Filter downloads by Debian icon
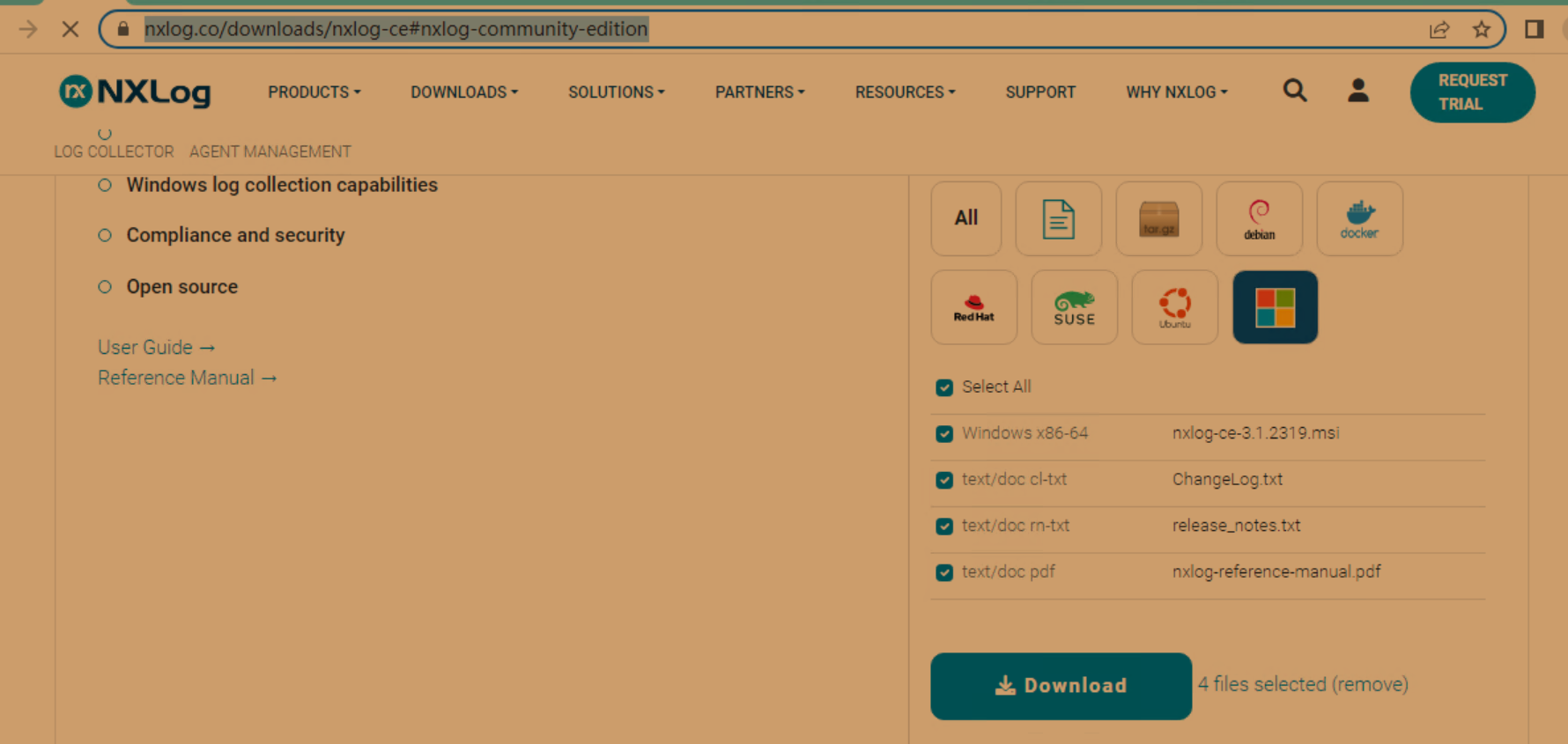1568x744 pixels. click(1259, 218)
